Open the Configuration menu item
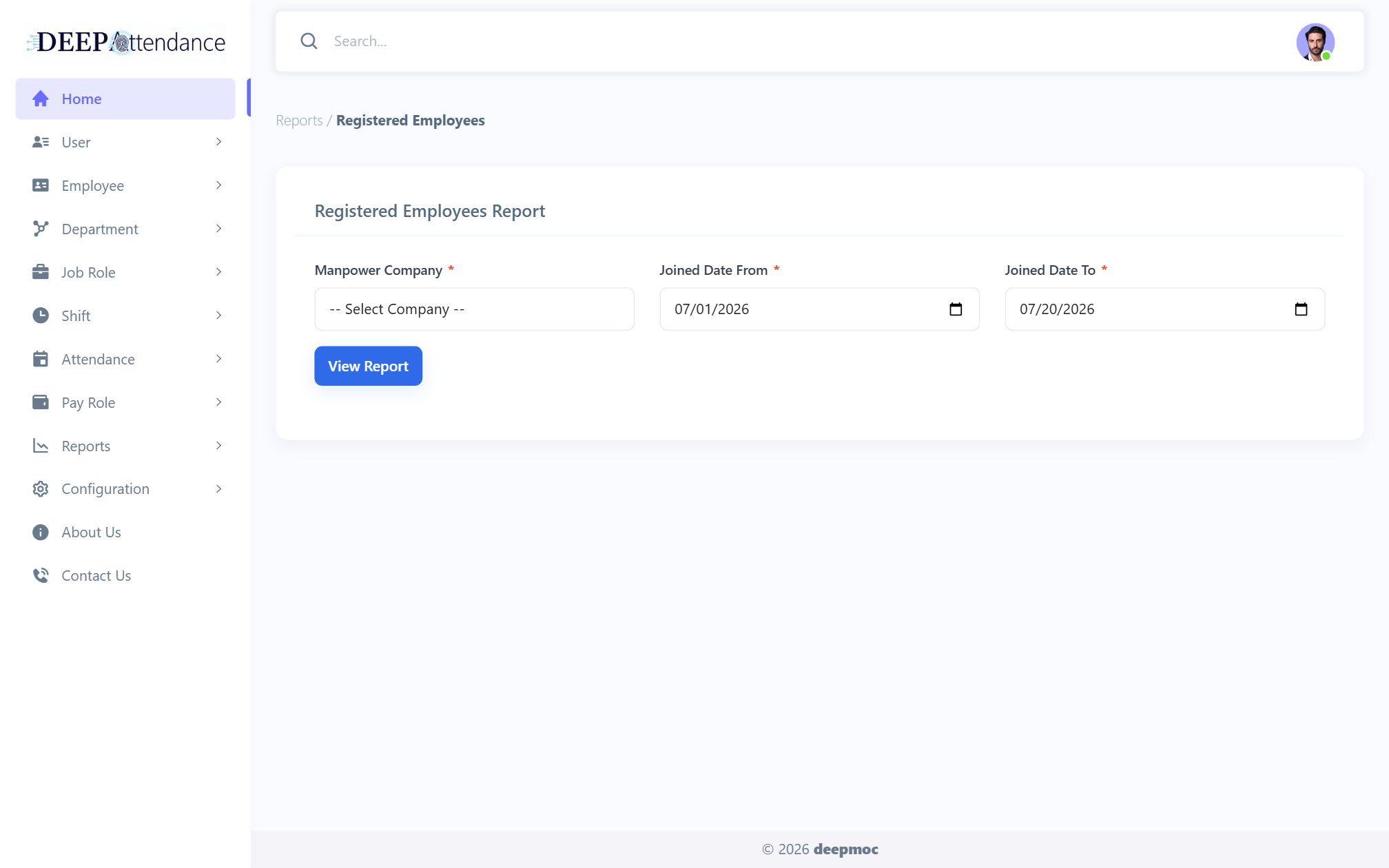 [x=125, y=489]
